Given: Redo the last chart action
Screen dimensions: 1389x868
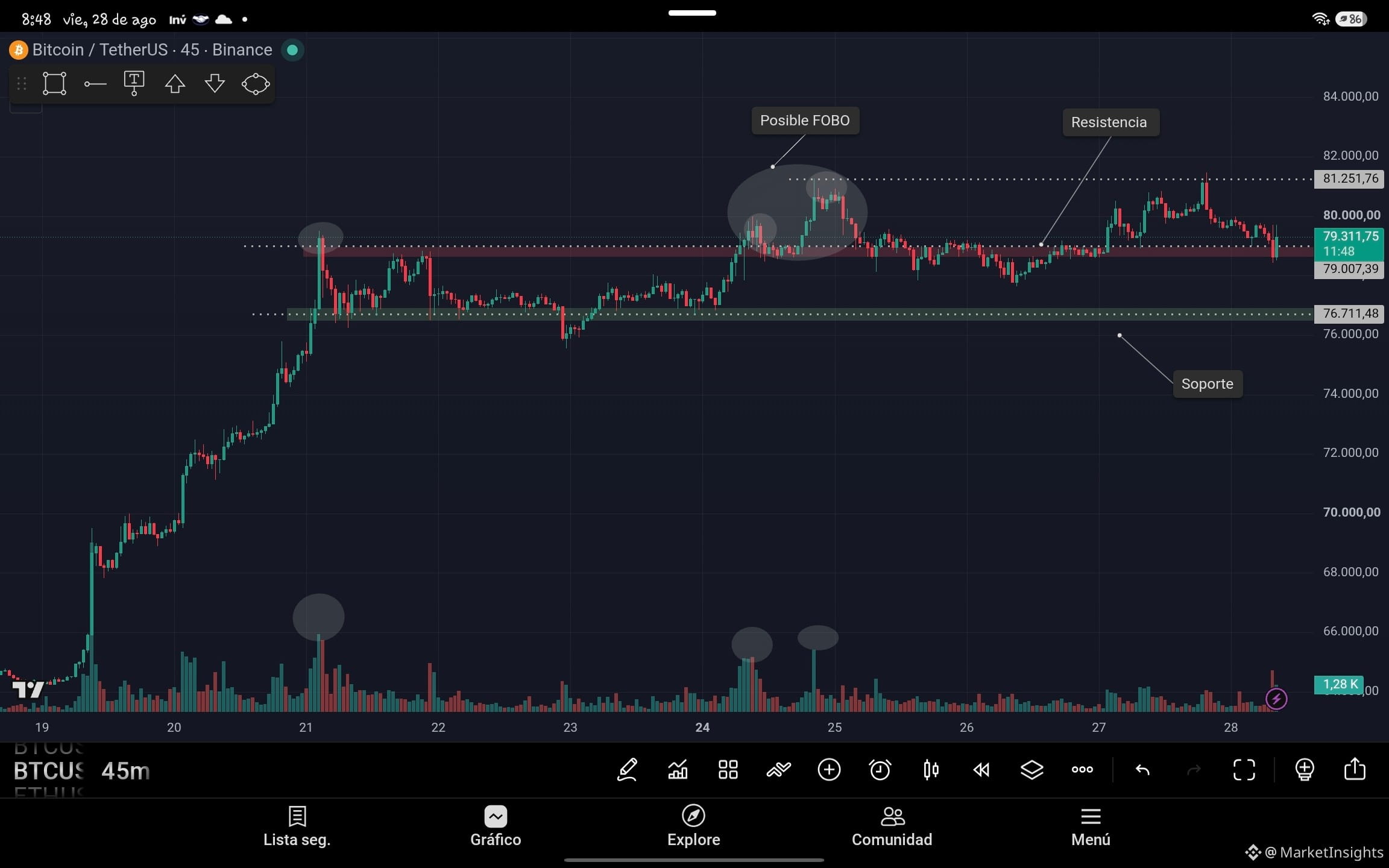Looking at the screenshot, I should tap(1193, 770).
